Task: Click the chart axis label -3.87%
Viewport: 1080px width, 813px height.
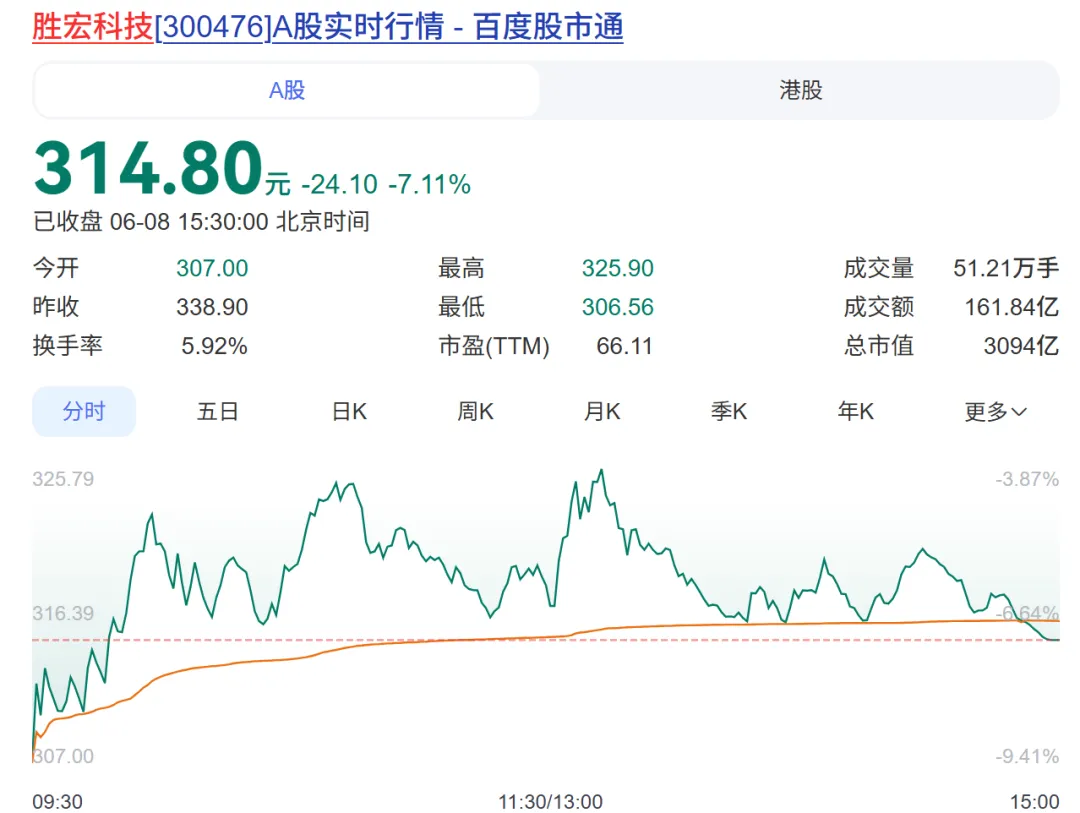Action: coord(1027,479)
